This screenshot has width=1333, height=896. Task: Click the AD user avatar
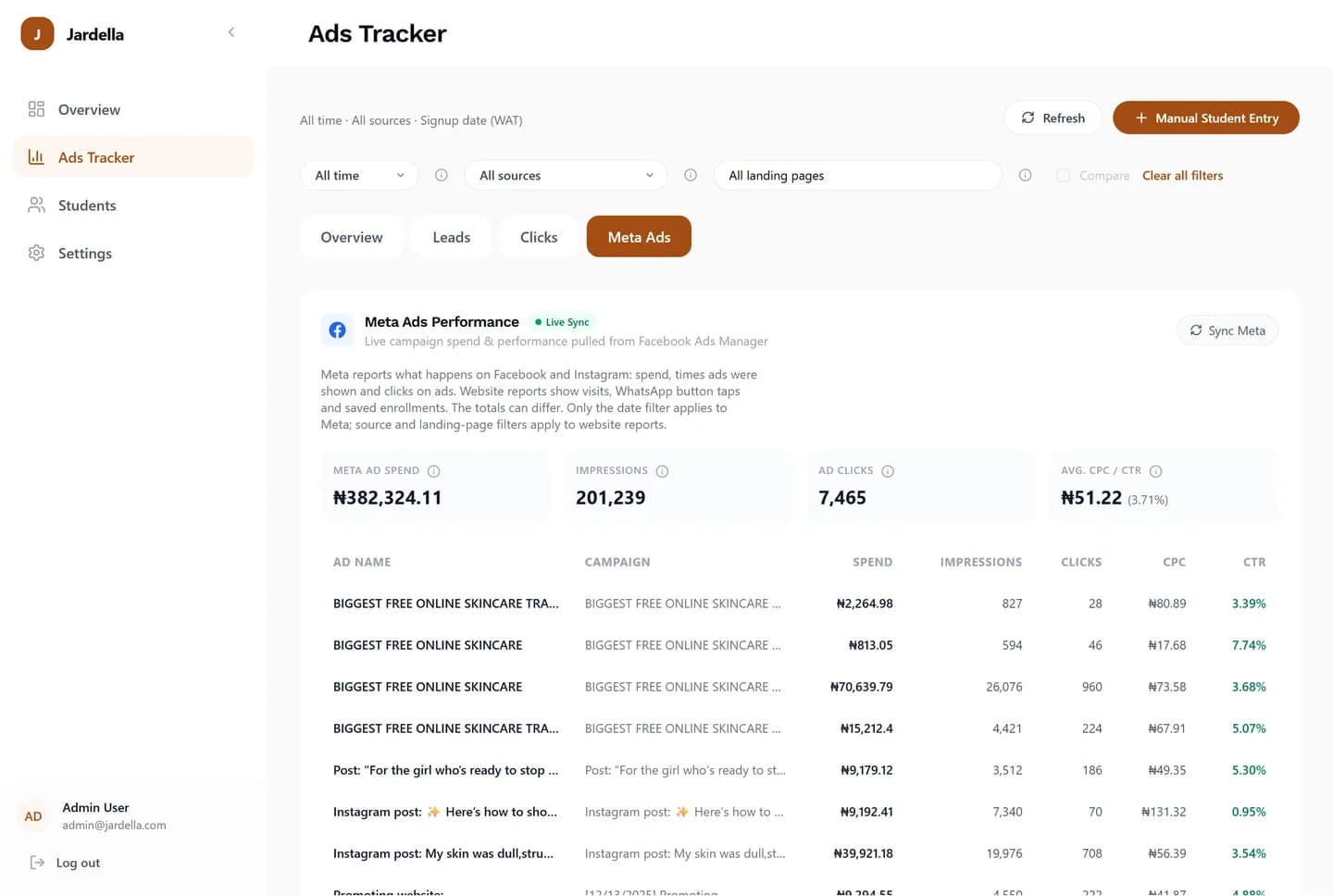pos(33,816)
